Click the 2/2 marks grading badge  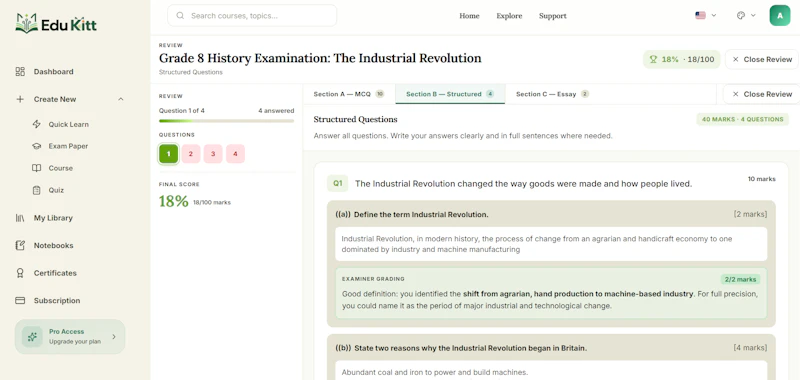[740, 279]
